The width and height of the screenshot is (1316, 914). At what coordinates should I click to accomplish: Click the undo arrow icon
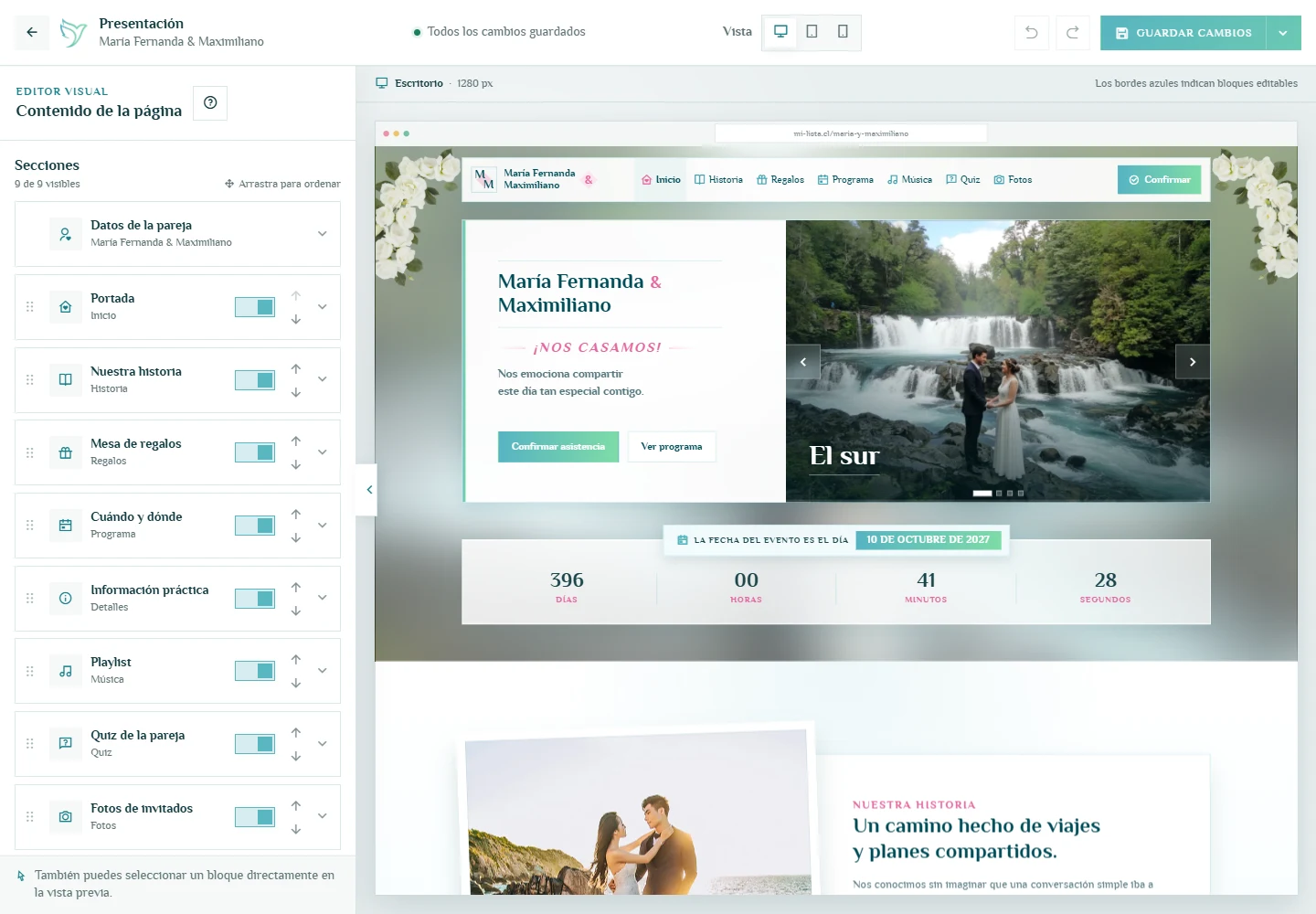click(1032, 33)
